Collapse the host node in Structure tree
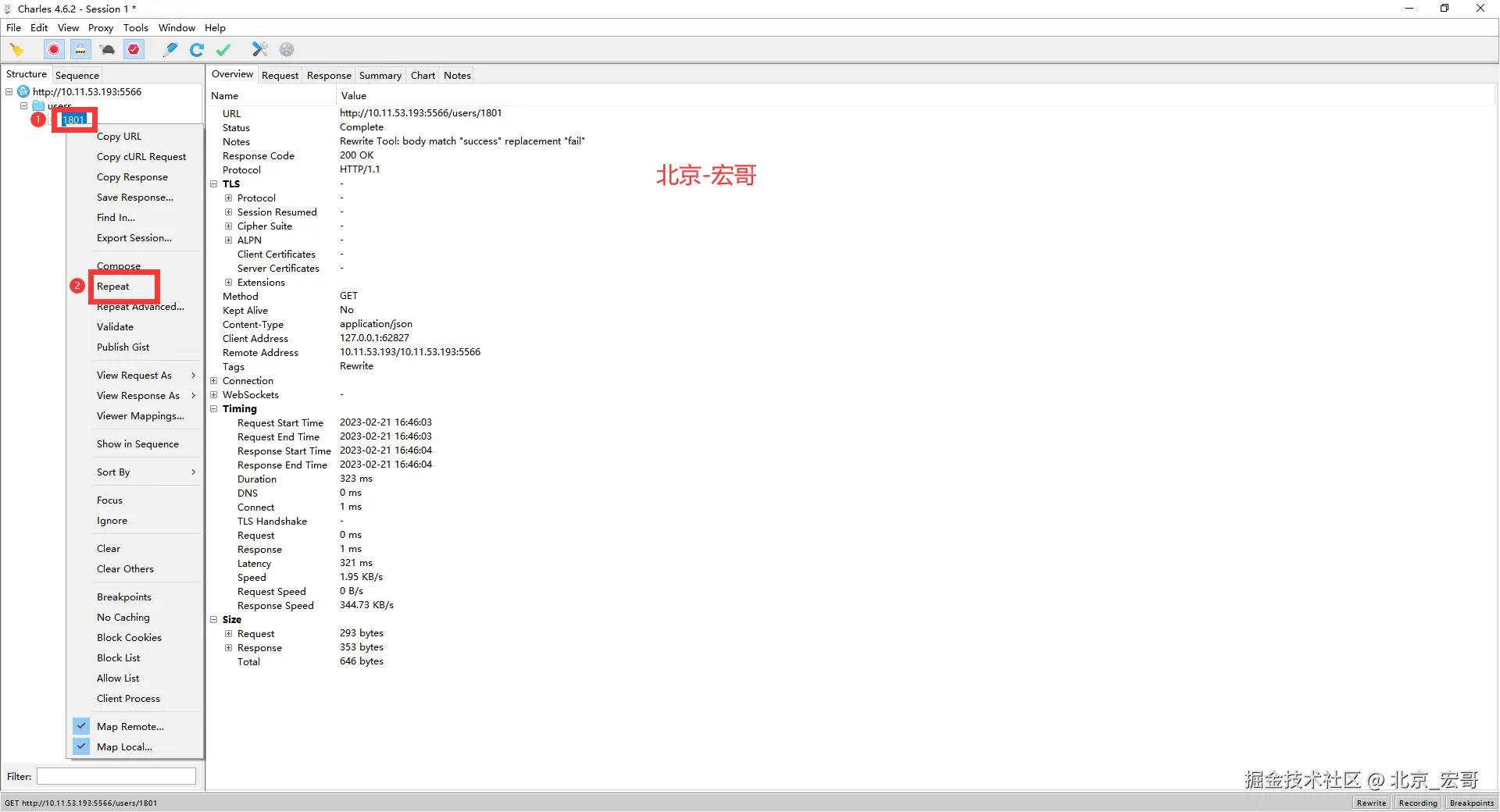 point(9,92)
